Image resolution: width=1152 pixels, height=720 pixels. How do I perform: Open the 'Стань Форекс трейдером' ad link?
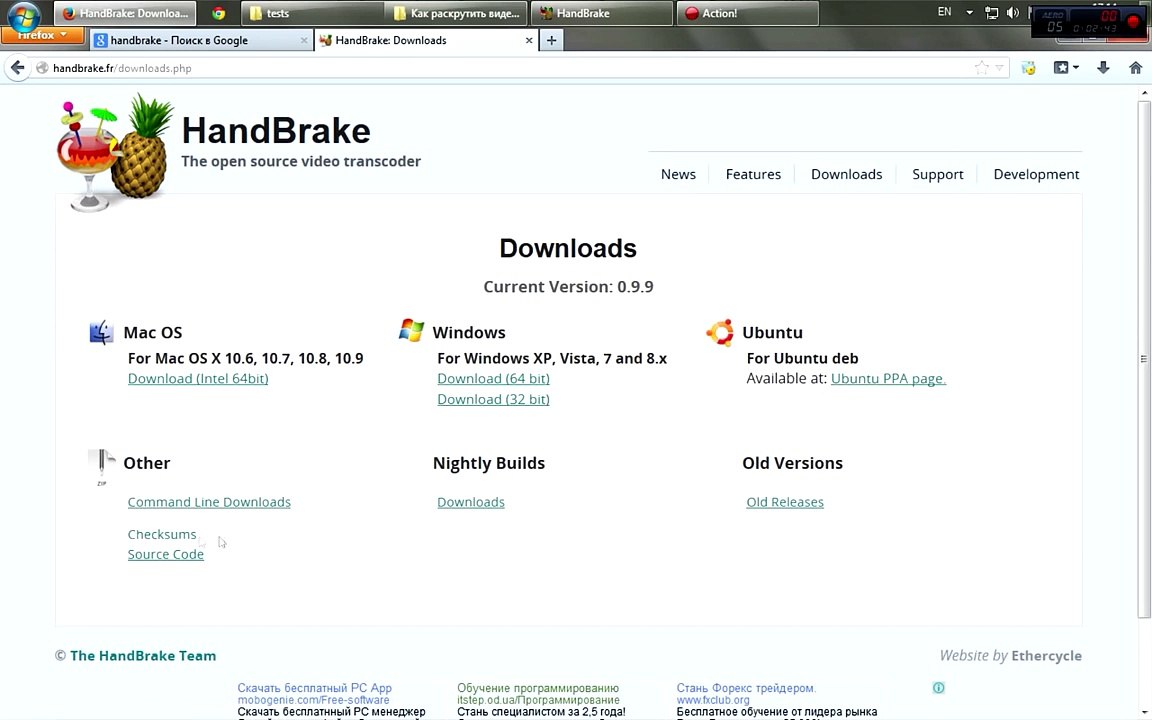coord(746,688)
